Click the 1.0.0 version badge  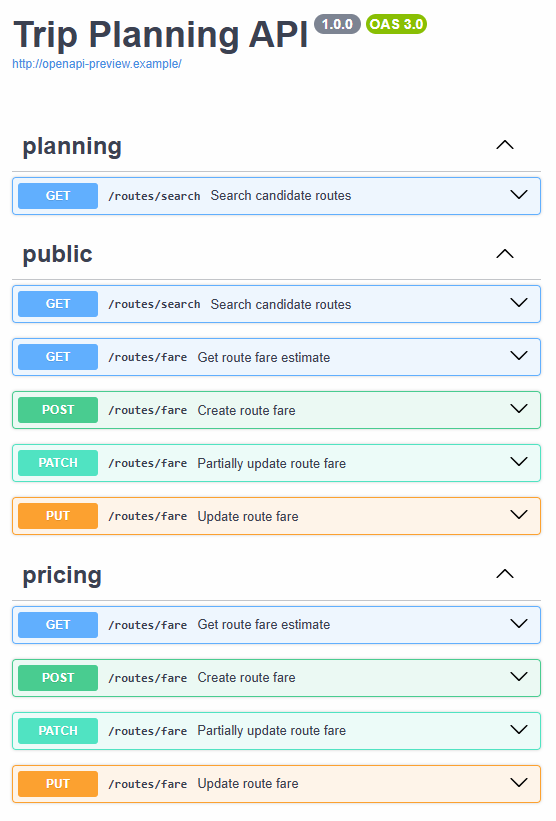[337, 24]
